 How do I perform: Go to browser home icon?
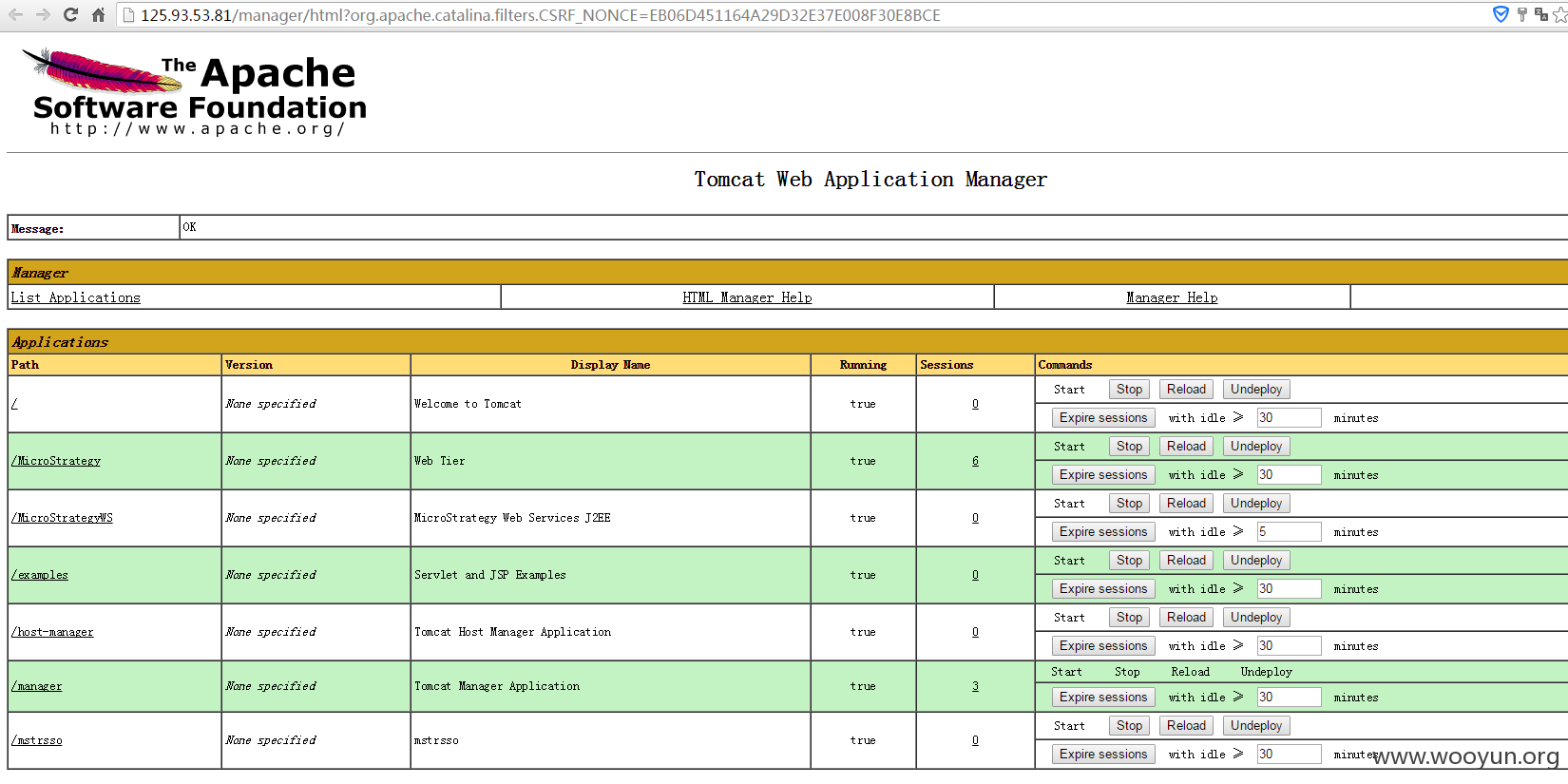click(98, 15)
